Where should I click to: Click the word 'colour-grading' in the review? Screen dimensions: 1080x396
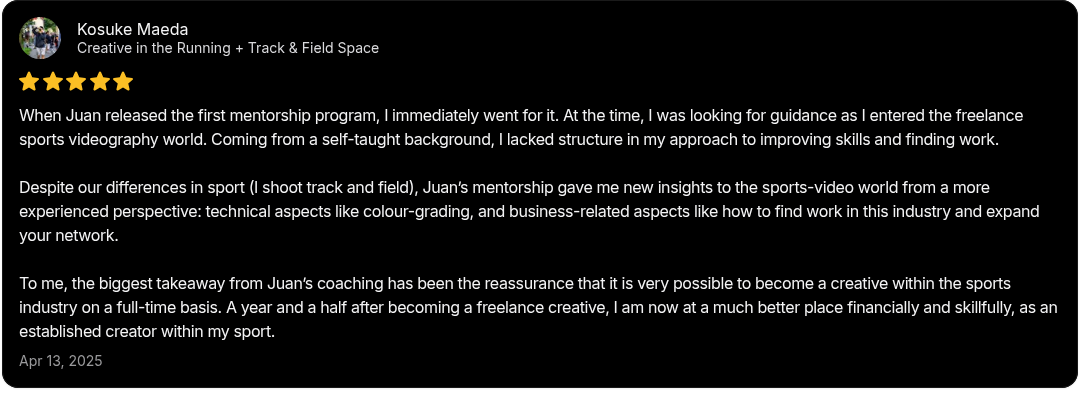425,211
